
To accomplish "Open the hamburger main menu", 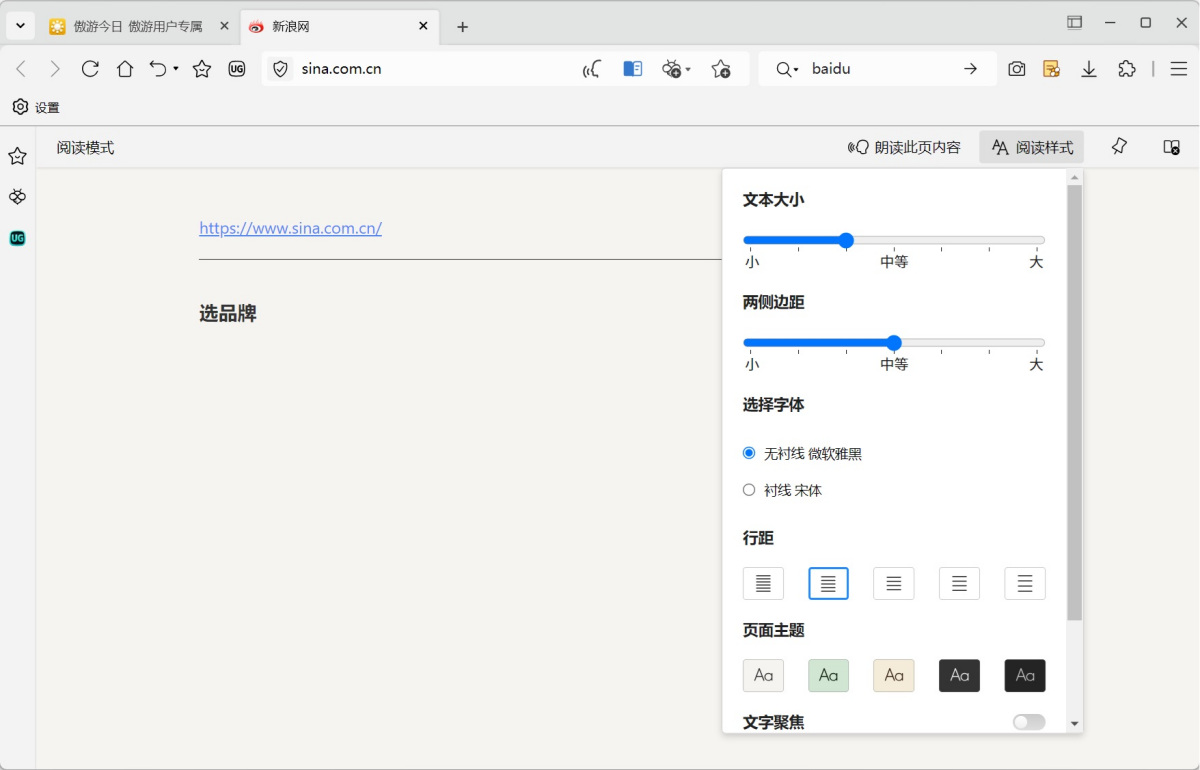I will pyautogui.click(x=1178, y=69).
